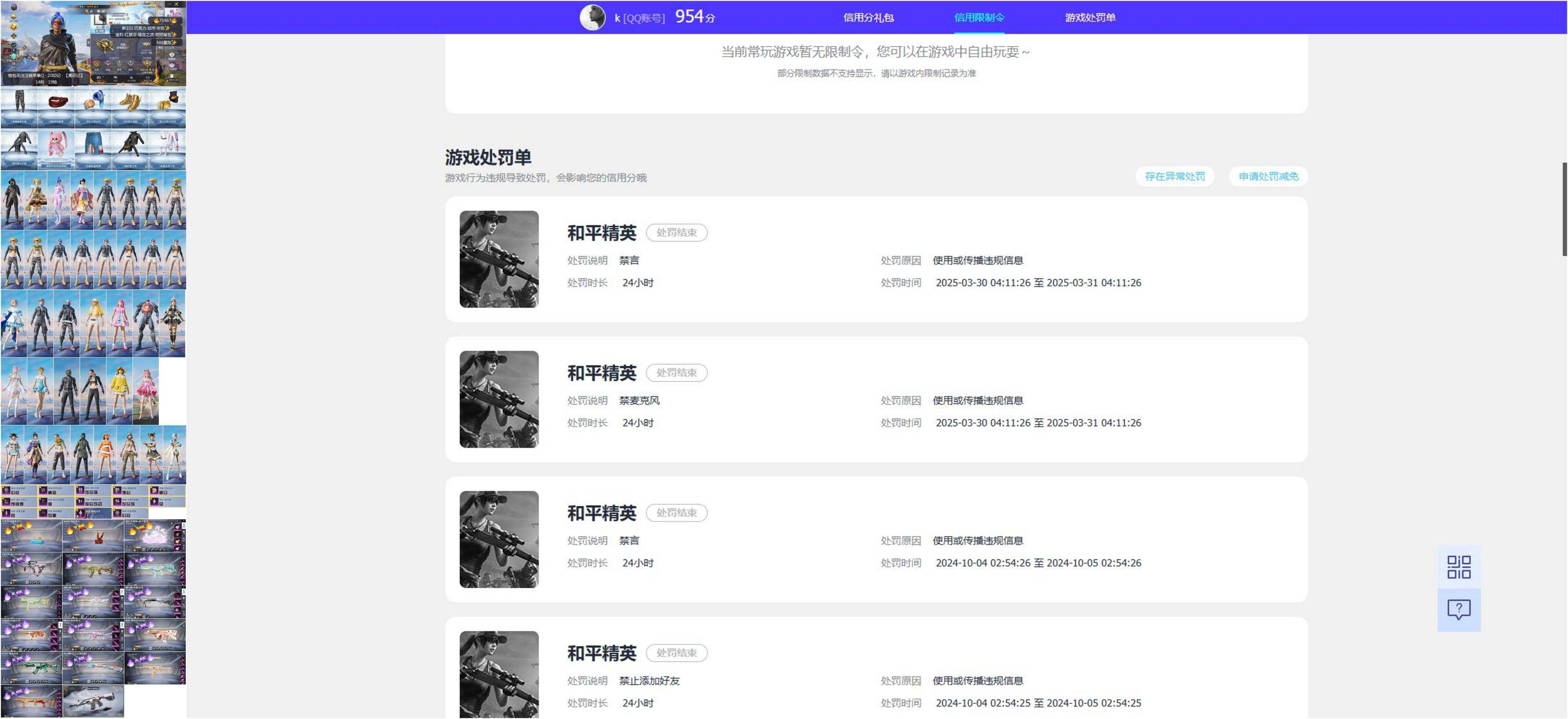
Task: Click the 2024-10-04 02:54:25 penalty time range
Action: (x=1038, y=703)
